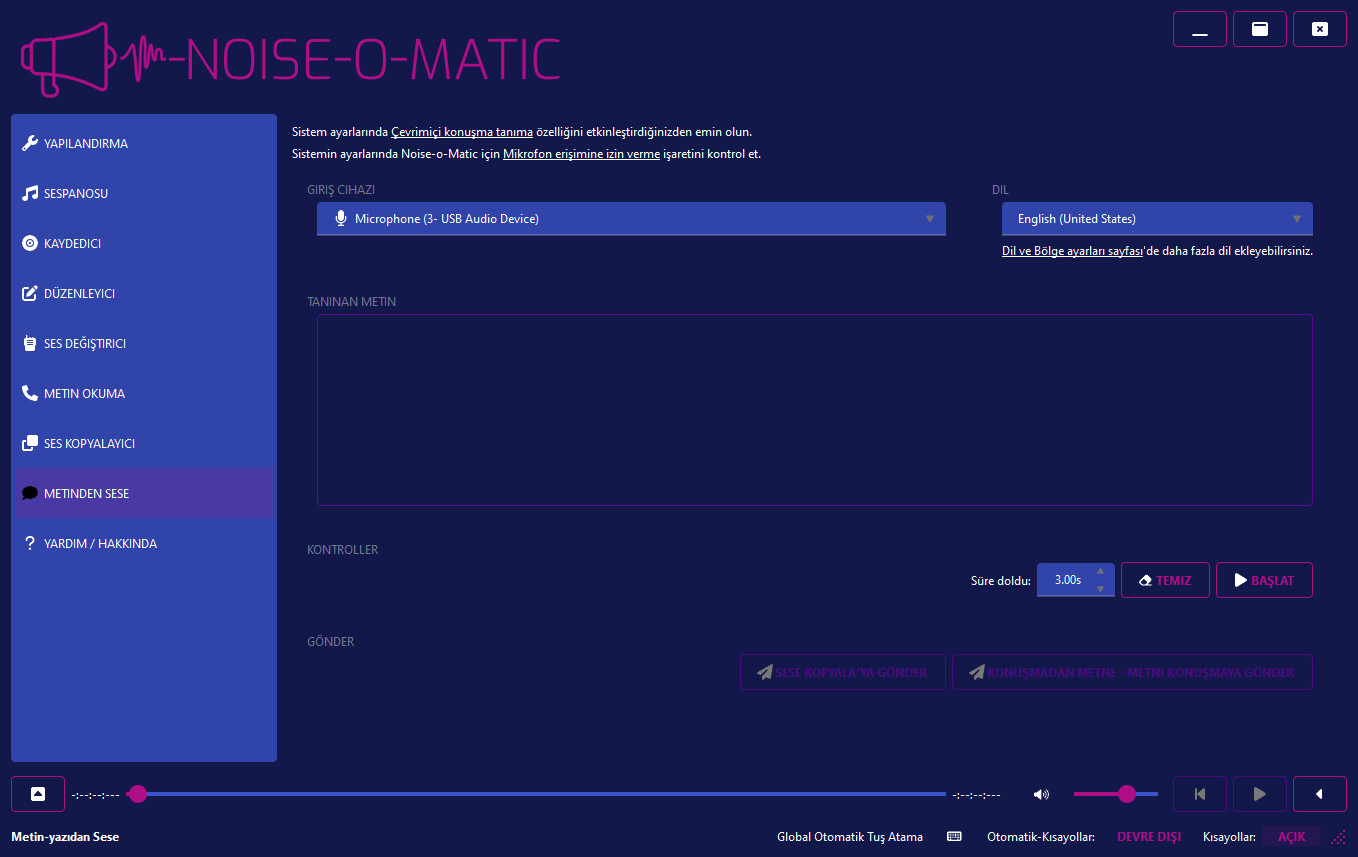Screen dimensions: 1358x857
Task: Open the Giriş Cihazı microphone dropdown
Action: (x=630, y=218)
